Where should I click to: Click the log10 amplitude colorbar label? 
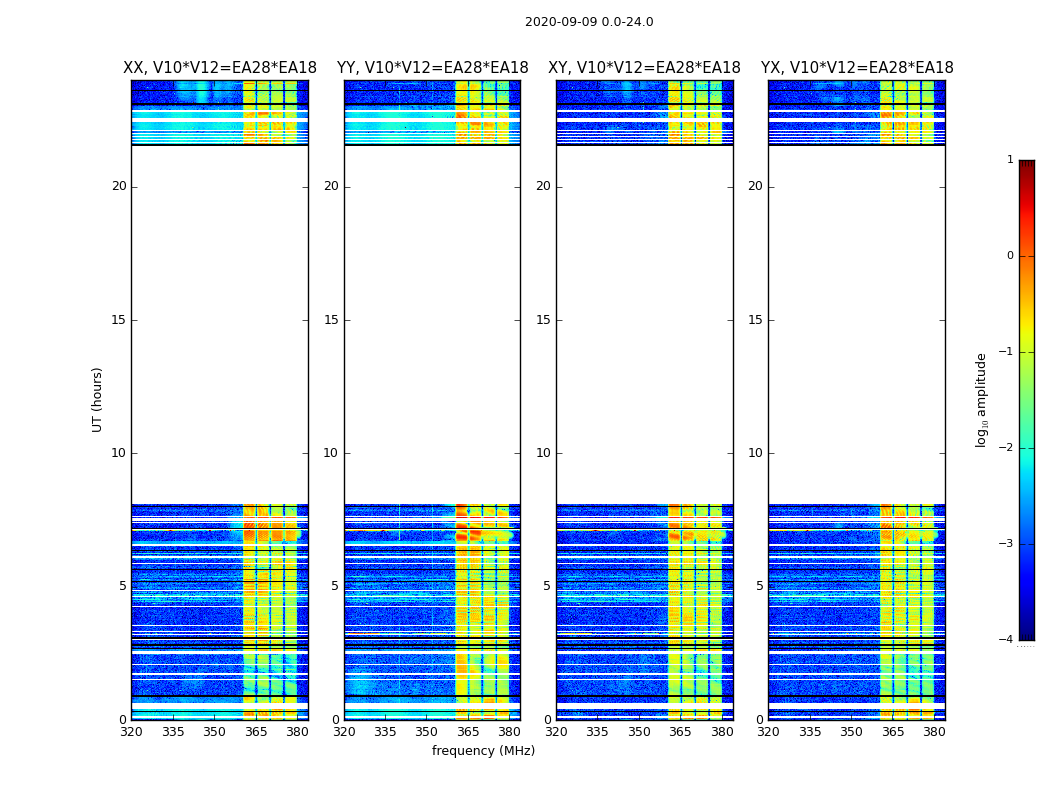(981, 400)
